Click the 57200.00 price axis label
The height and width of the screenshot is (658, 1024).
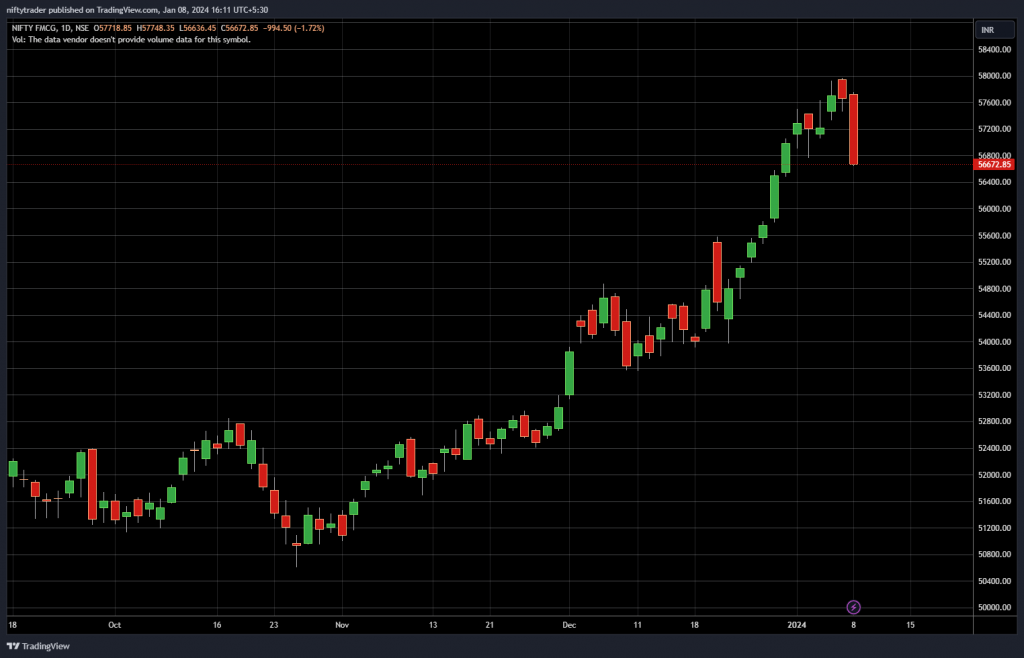pyautogui.click(x=995, y=129)
